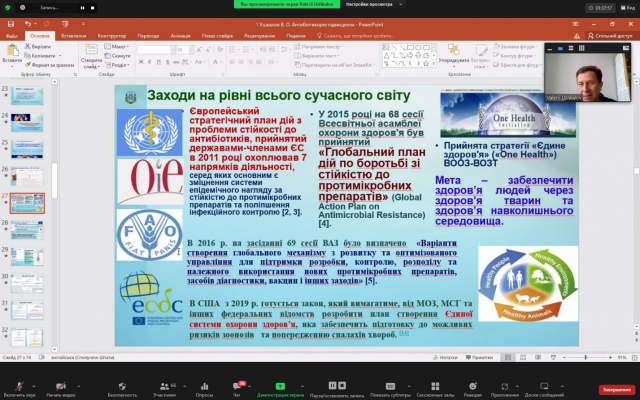Open Shape Outline (Контур фігури) dropdown
Screen dimensions: 640x400
coord(514,56)
